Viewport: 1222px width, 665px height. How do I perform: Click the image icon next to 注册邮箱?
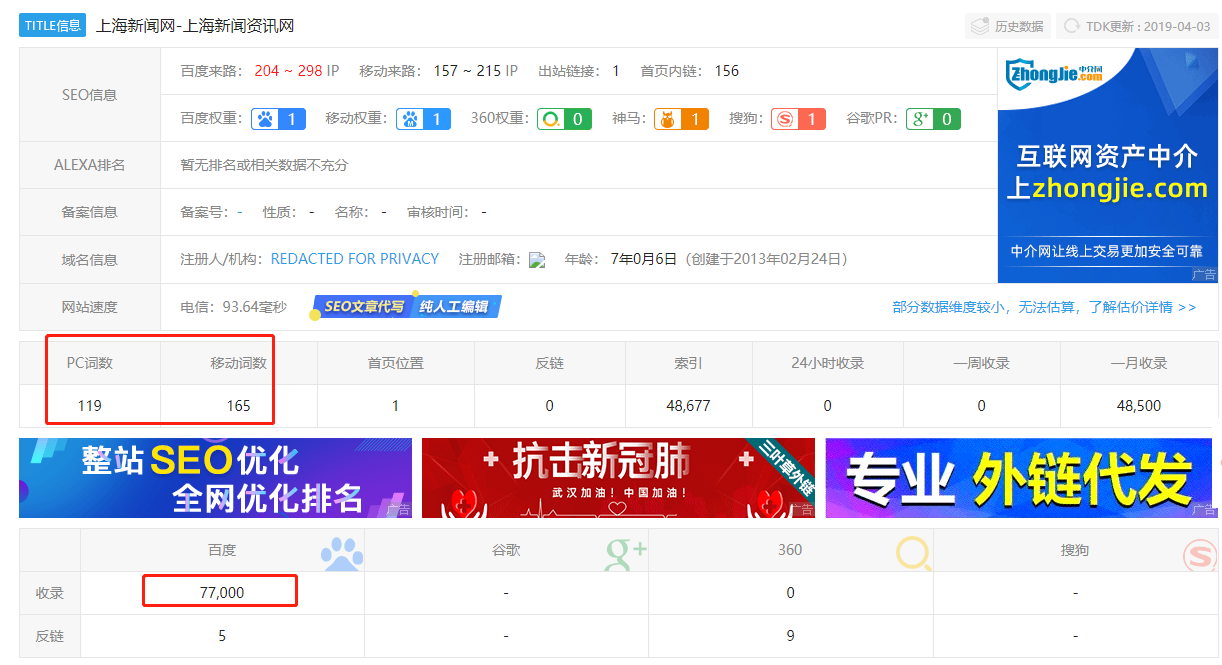coord(537,259)
